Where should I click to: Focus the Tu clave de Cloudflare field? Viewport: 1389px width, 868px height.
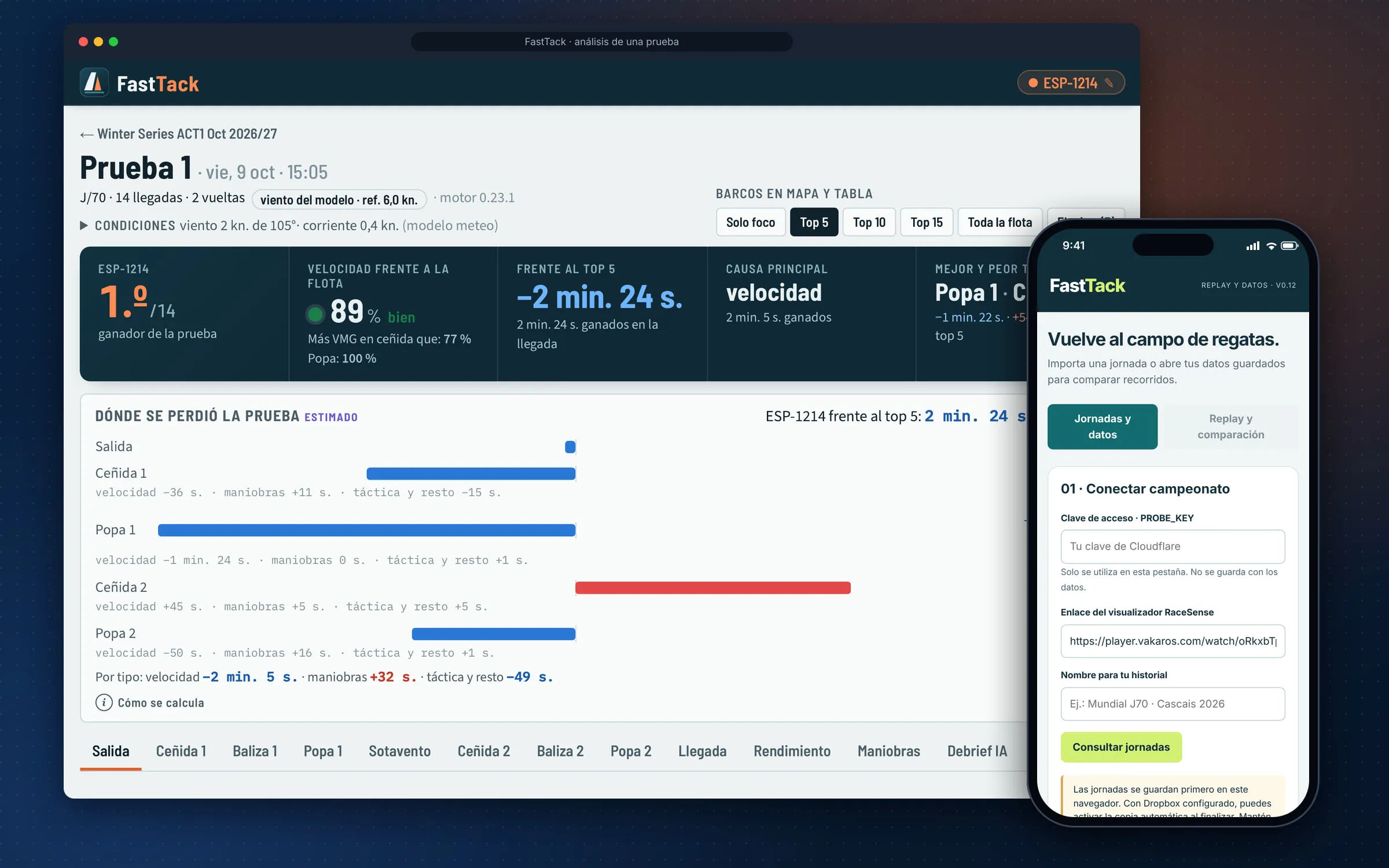point(1173,546)
